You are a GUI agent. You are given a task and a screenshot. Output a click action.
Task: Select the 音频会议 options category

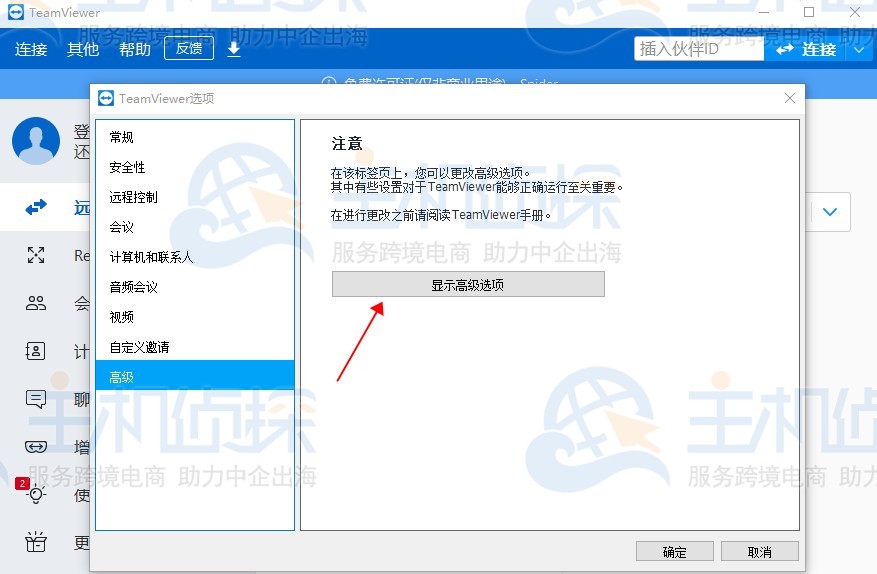(195, 287)
